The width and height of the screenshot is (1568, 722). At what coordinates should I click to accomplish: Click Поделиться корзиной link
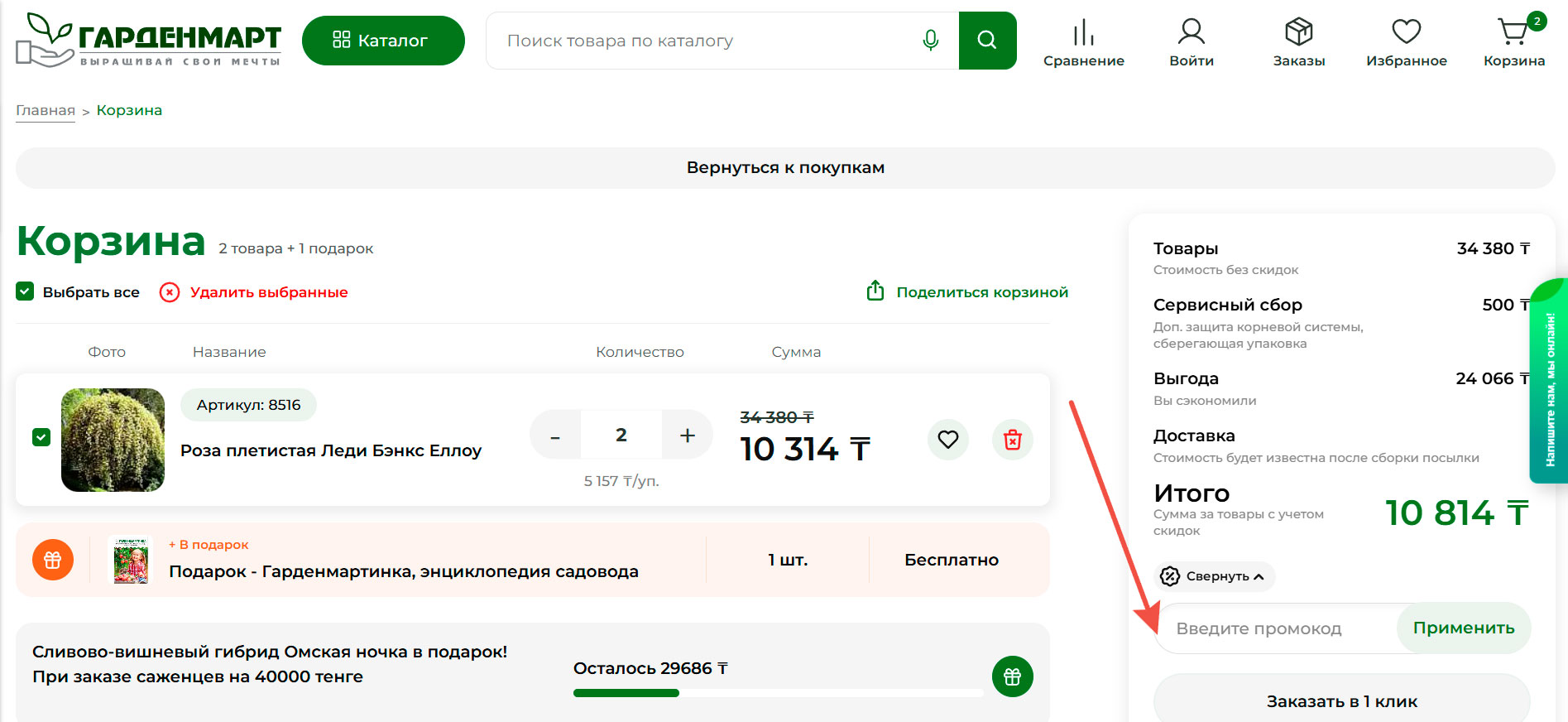982,292
